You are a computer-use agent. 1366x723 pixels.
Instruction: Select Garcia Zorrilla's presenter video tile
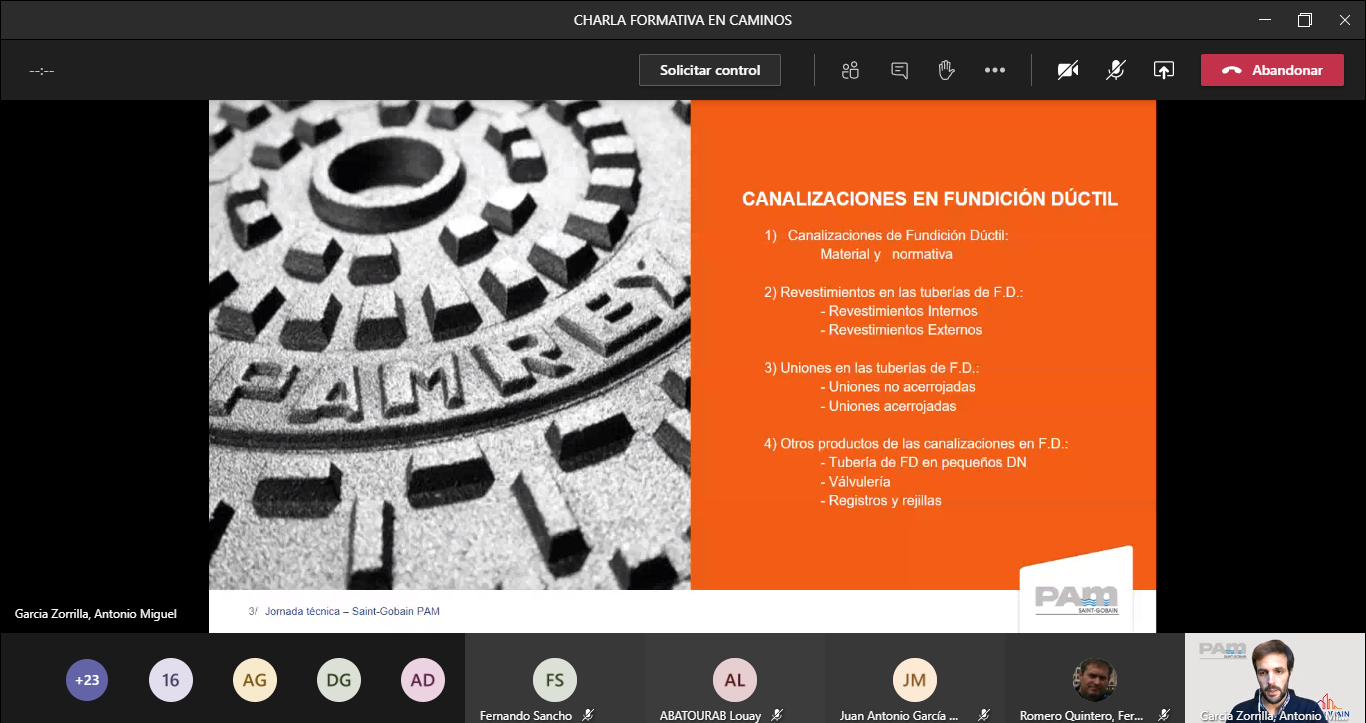coord(1275,678)
